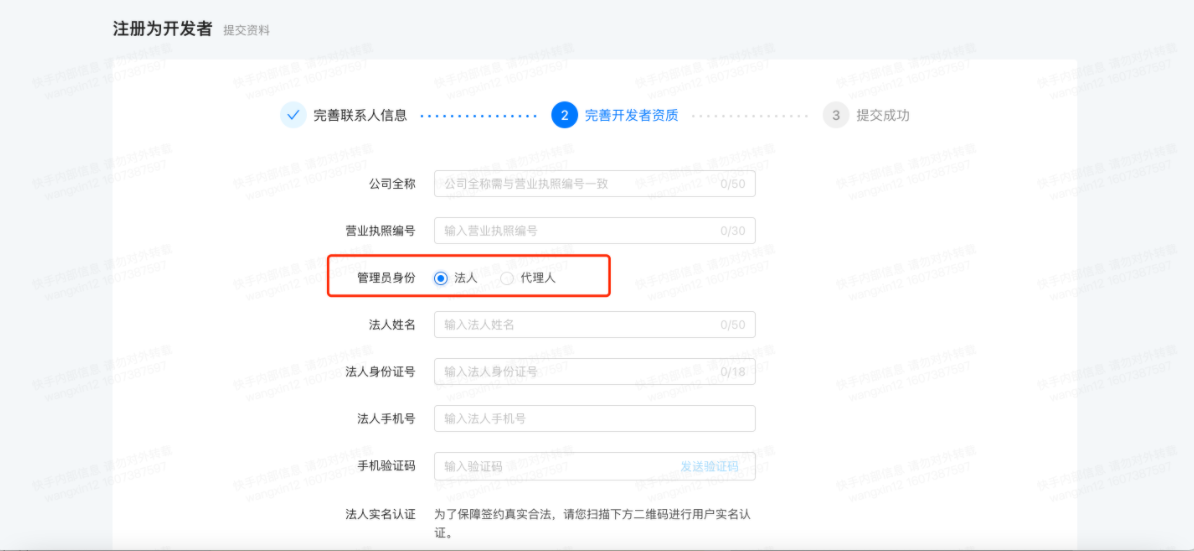Click the 法人姓名 label

392,325
